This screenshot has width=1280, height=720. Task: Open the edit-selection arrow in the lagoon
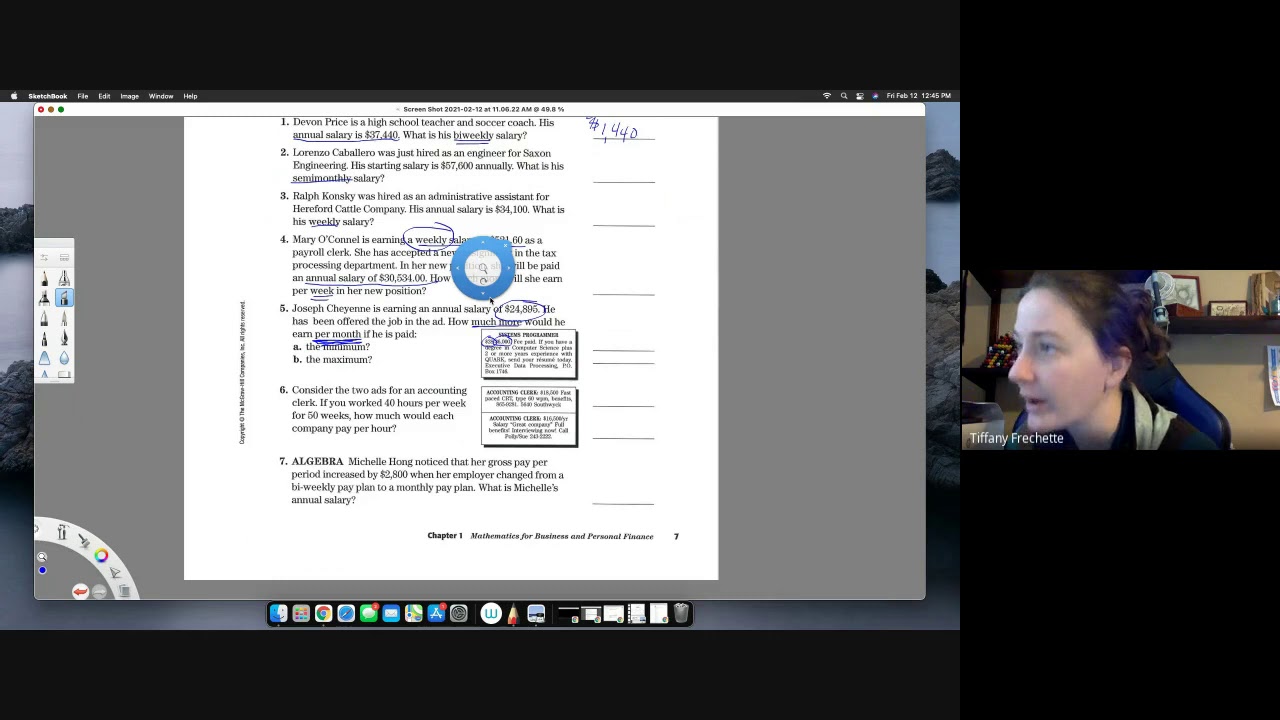115,572
